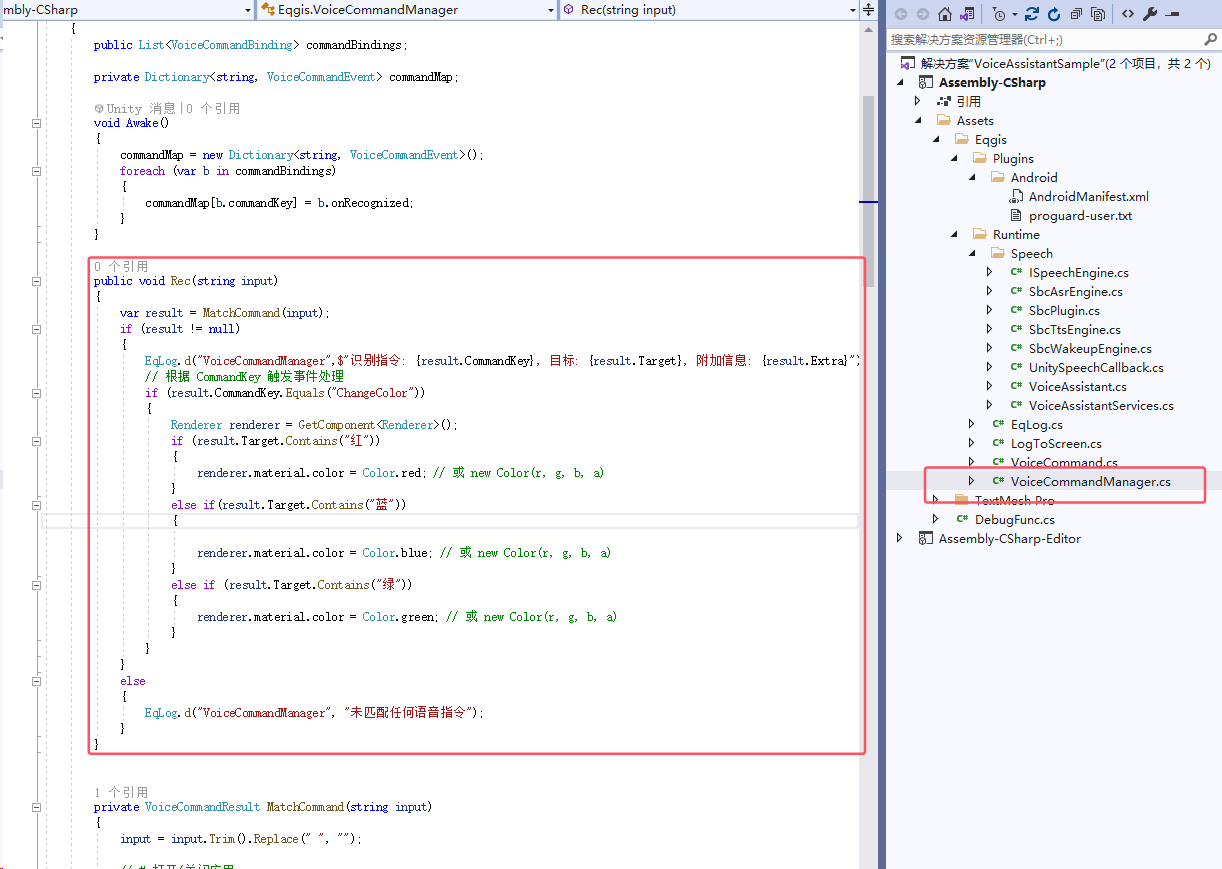Viewport: 1222px width, 869px height.
Task: Refresh the Solution Explorer
Action: 1053,14
